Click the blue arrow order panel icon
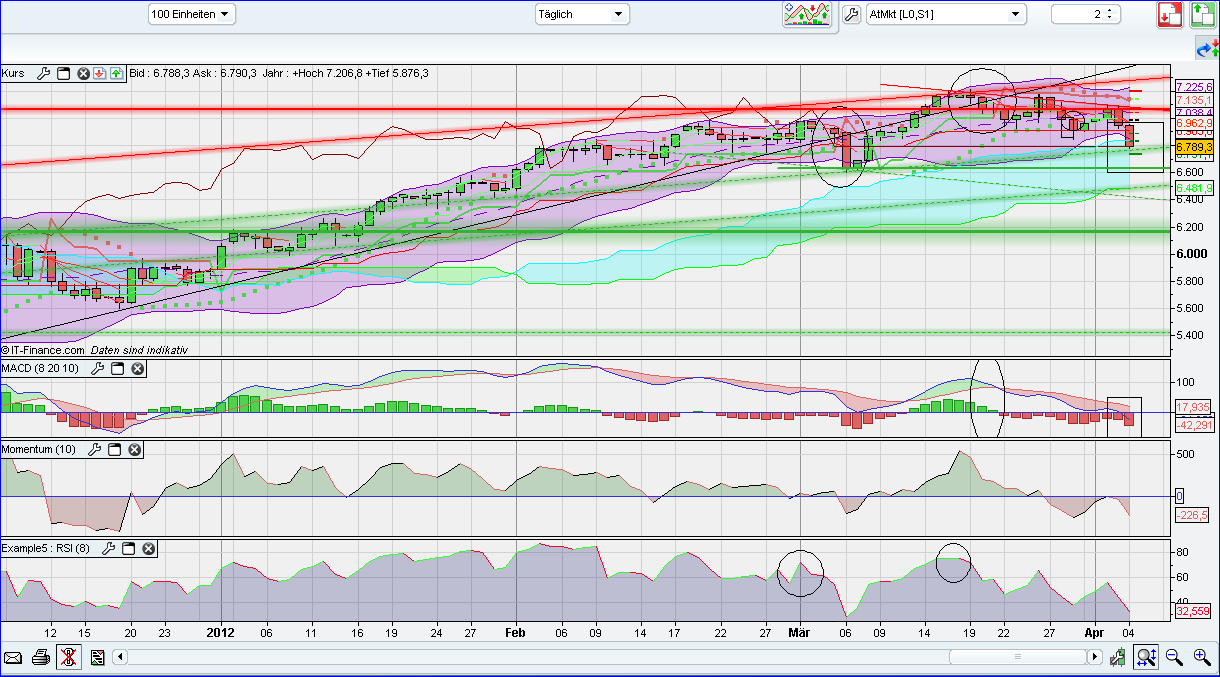This screenshot has height=677, width=1220. coord(1208,48)
